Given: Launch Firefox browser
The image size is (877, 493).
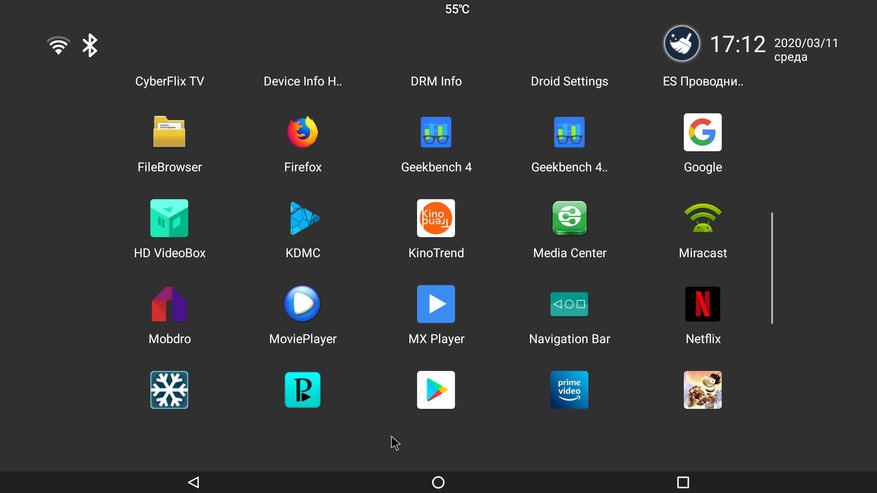Looking at the screenshot, I should coord(303,133).
